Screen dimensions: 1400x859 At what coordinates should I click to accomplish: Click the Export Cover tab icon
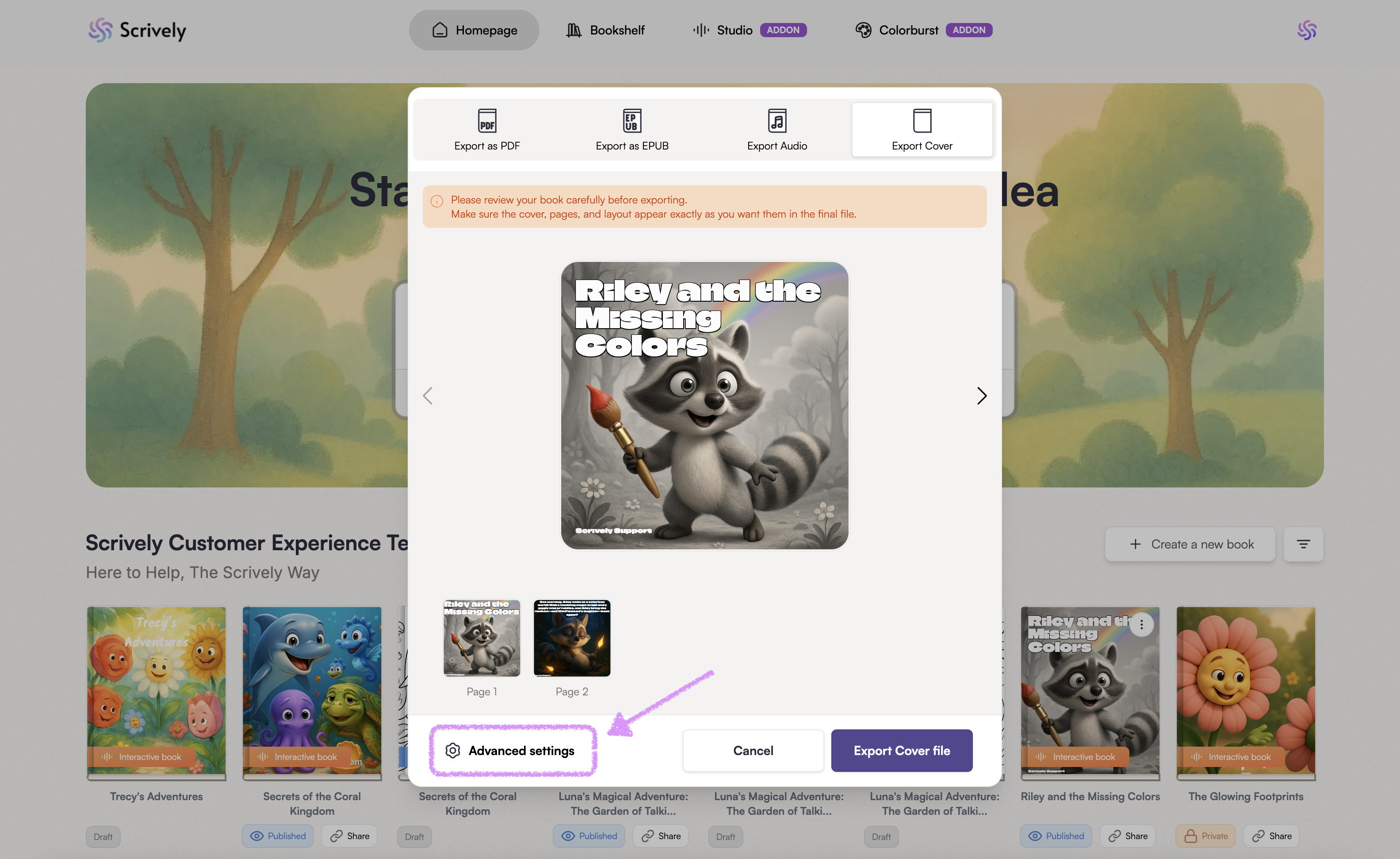[922, 120]
